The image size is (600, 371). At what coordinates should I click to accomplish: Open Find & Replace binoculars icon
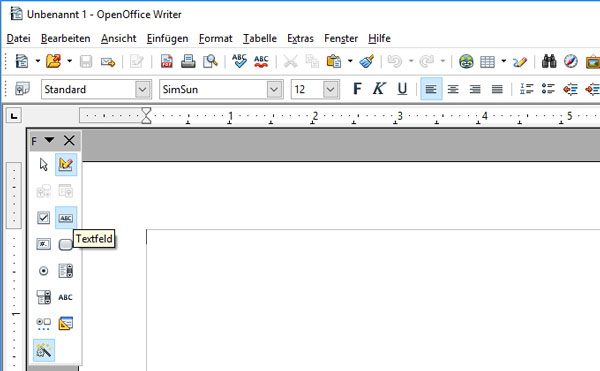point(549,61)
